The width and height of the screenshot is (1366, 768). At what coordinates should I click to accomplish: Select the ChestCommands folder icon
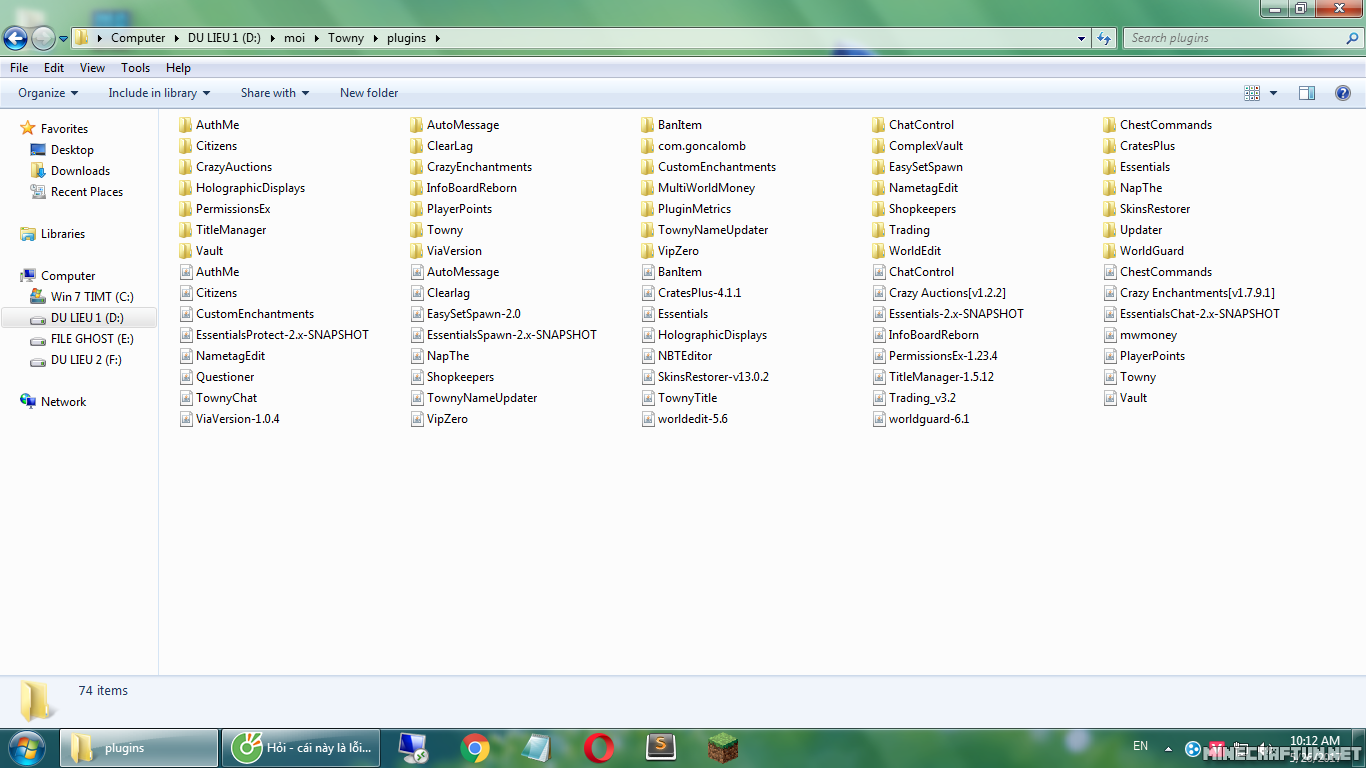[1110, 125]
